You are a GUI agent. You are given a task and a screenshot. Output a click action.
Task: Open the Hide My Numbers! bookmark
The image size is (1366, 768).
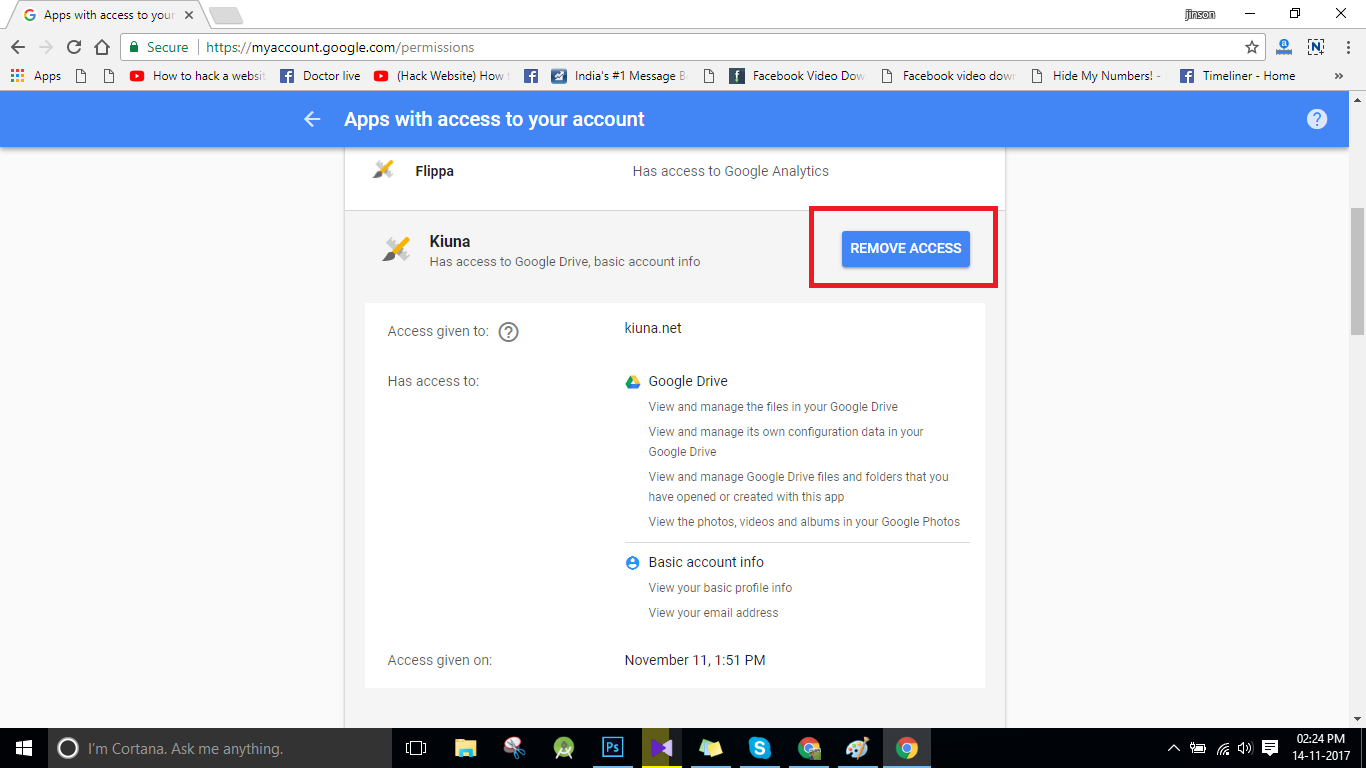(x=1098, y=76)
